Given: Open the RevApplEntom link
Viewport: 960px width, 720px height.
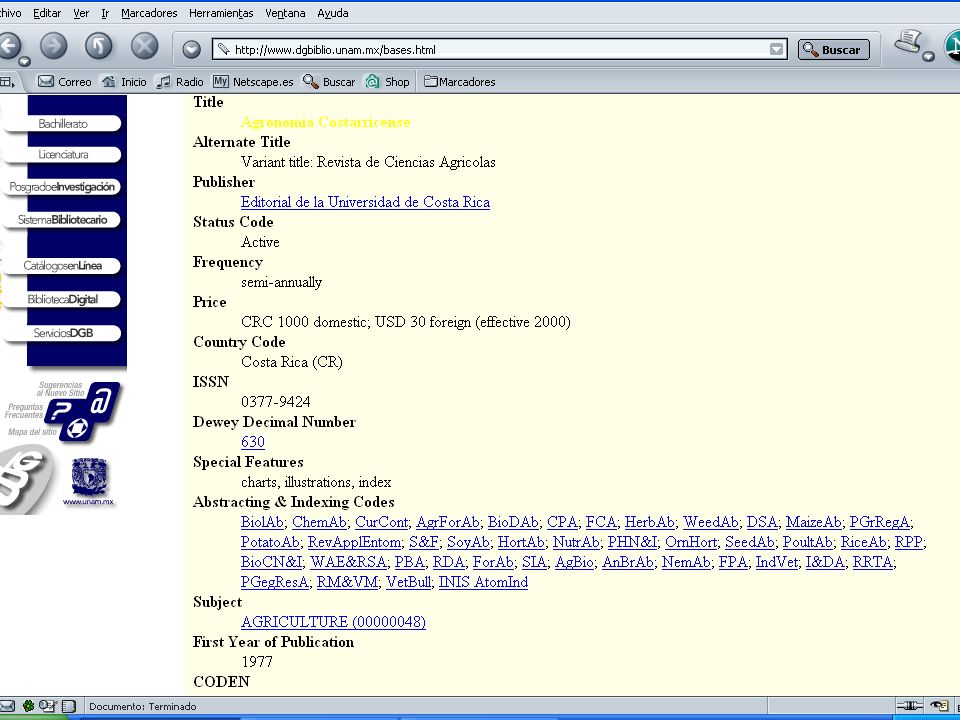Looking at the screenshot, I should tap(354, 542).
